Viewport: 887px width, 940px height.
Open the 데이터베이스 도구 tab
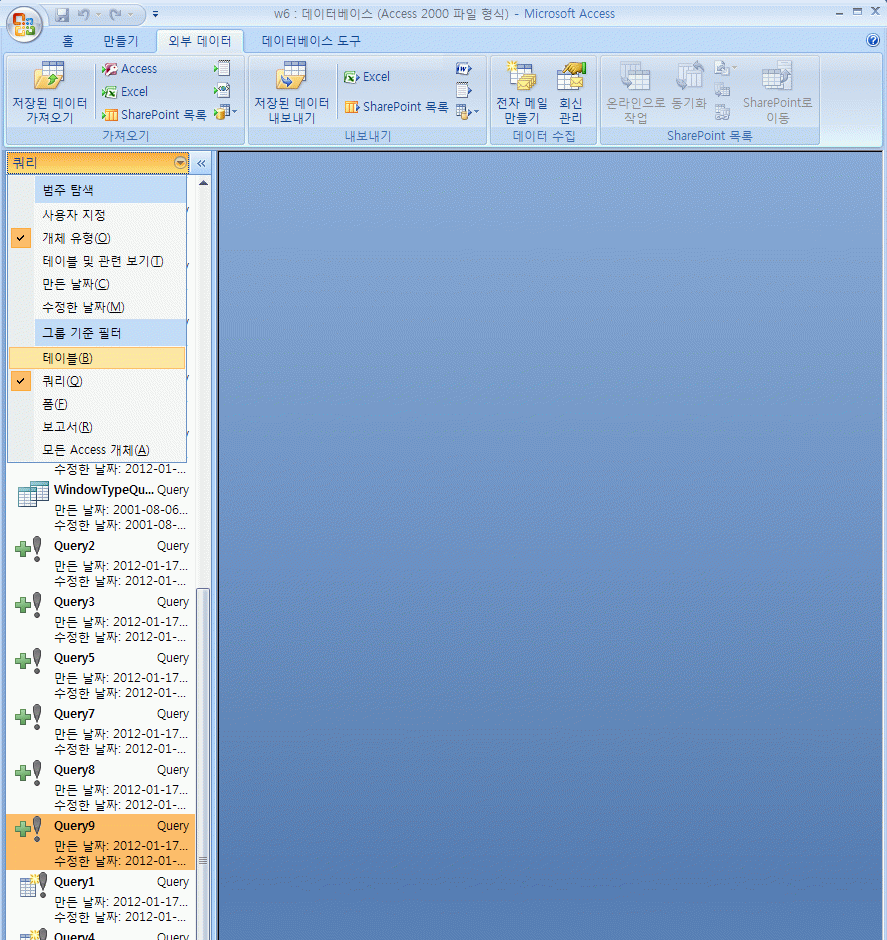click(x=311, y=41)
